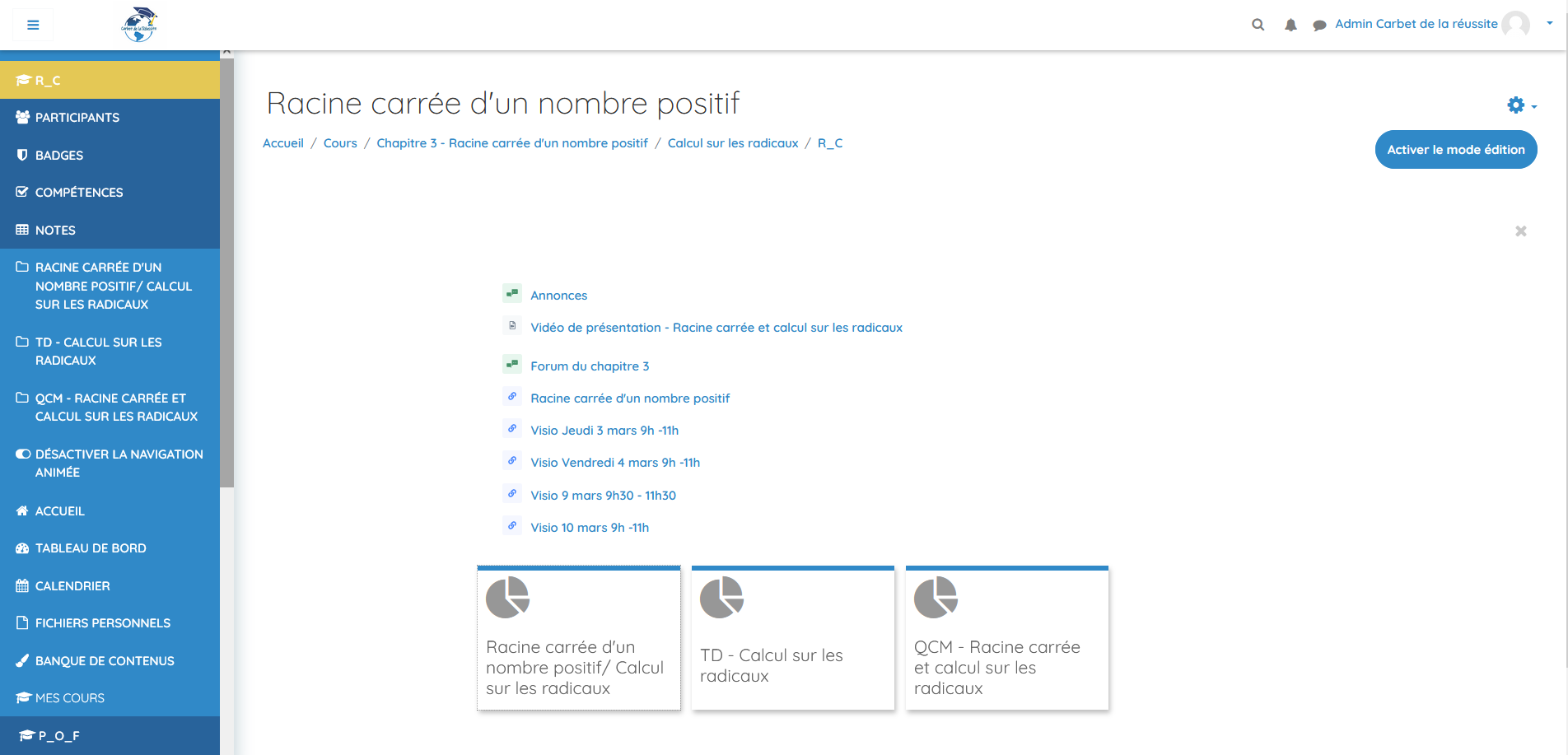1568x755 pixels.
Task: Open Calendrier from the sidebar
Action: pos(72,586)
